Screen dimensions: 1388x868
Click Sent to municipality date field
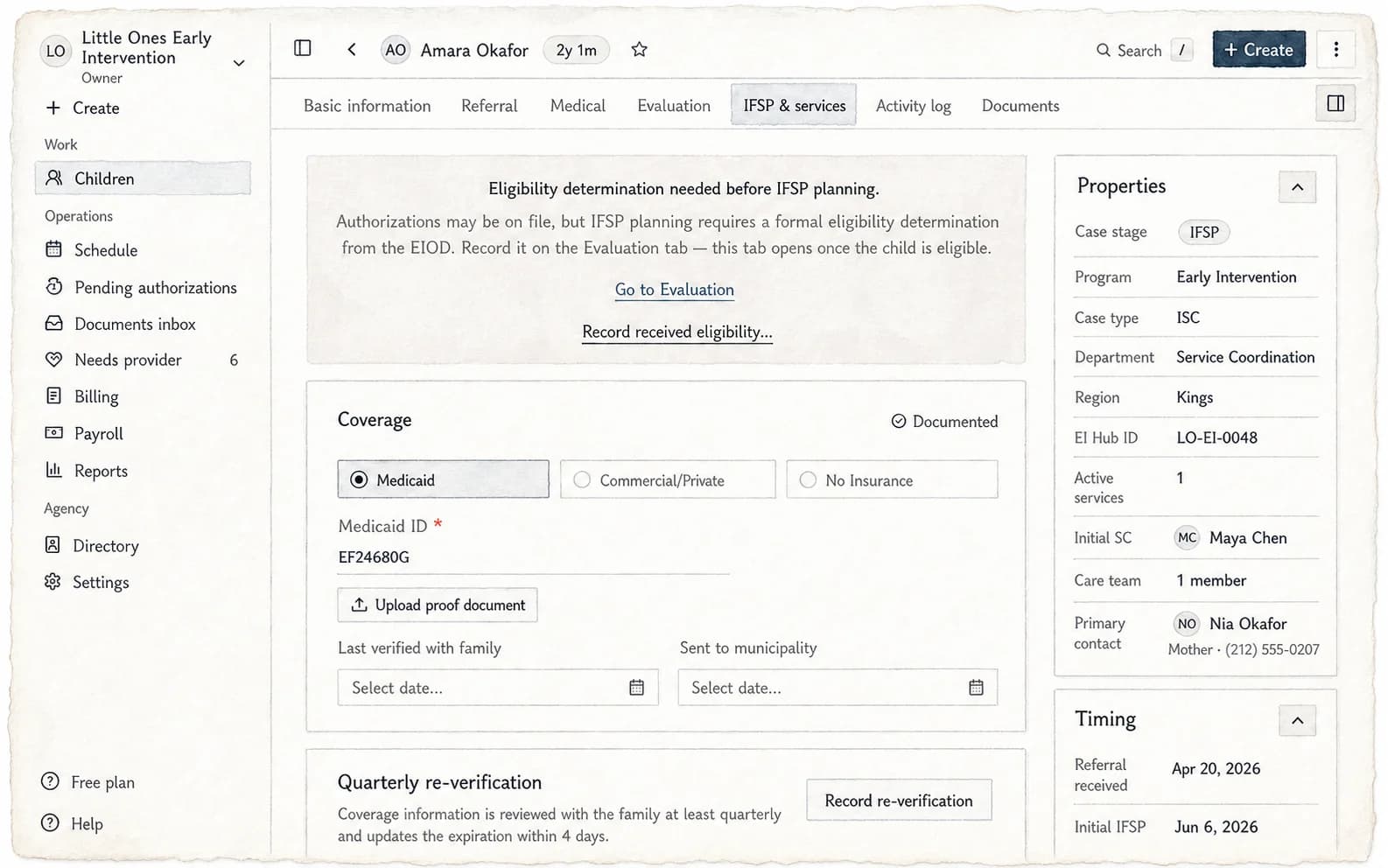(x=838, y=688)
